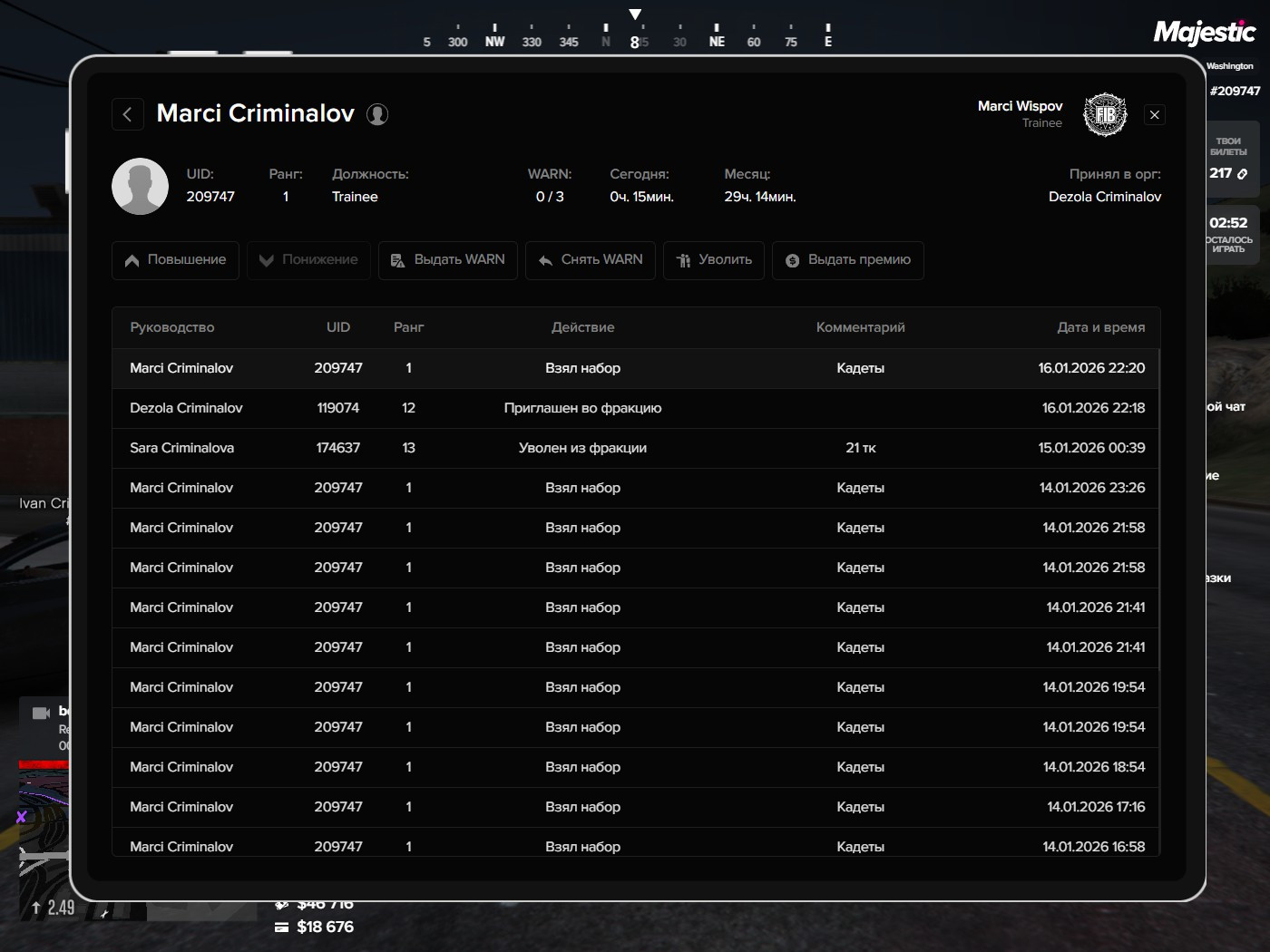Viewport: 1270px width, 952px height.
Task: Promote member with Повышение button
Action: pos(175,260)
